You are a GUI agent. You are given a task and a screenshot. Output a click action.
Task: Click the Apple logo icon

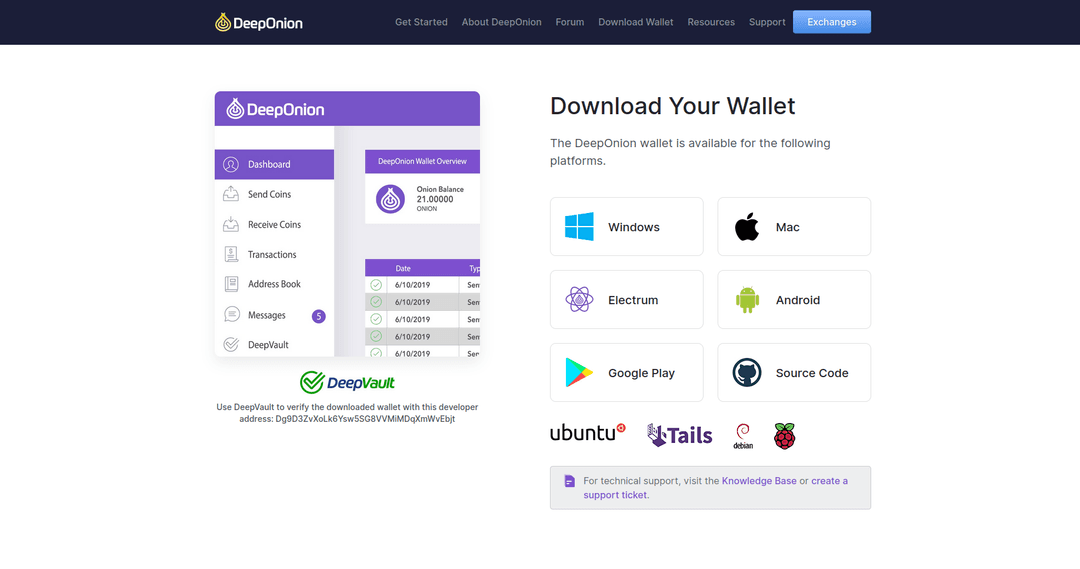point(747,227)
